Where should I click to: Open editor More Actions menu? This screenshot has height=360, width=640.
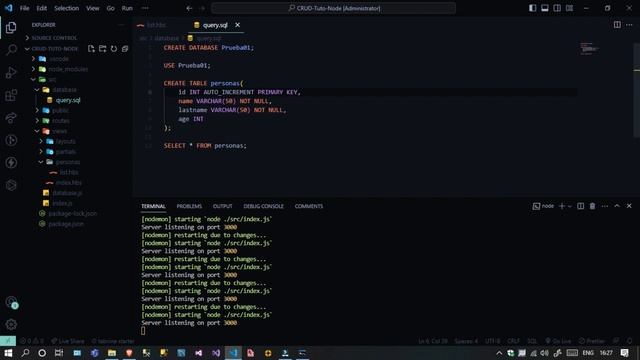629,25
